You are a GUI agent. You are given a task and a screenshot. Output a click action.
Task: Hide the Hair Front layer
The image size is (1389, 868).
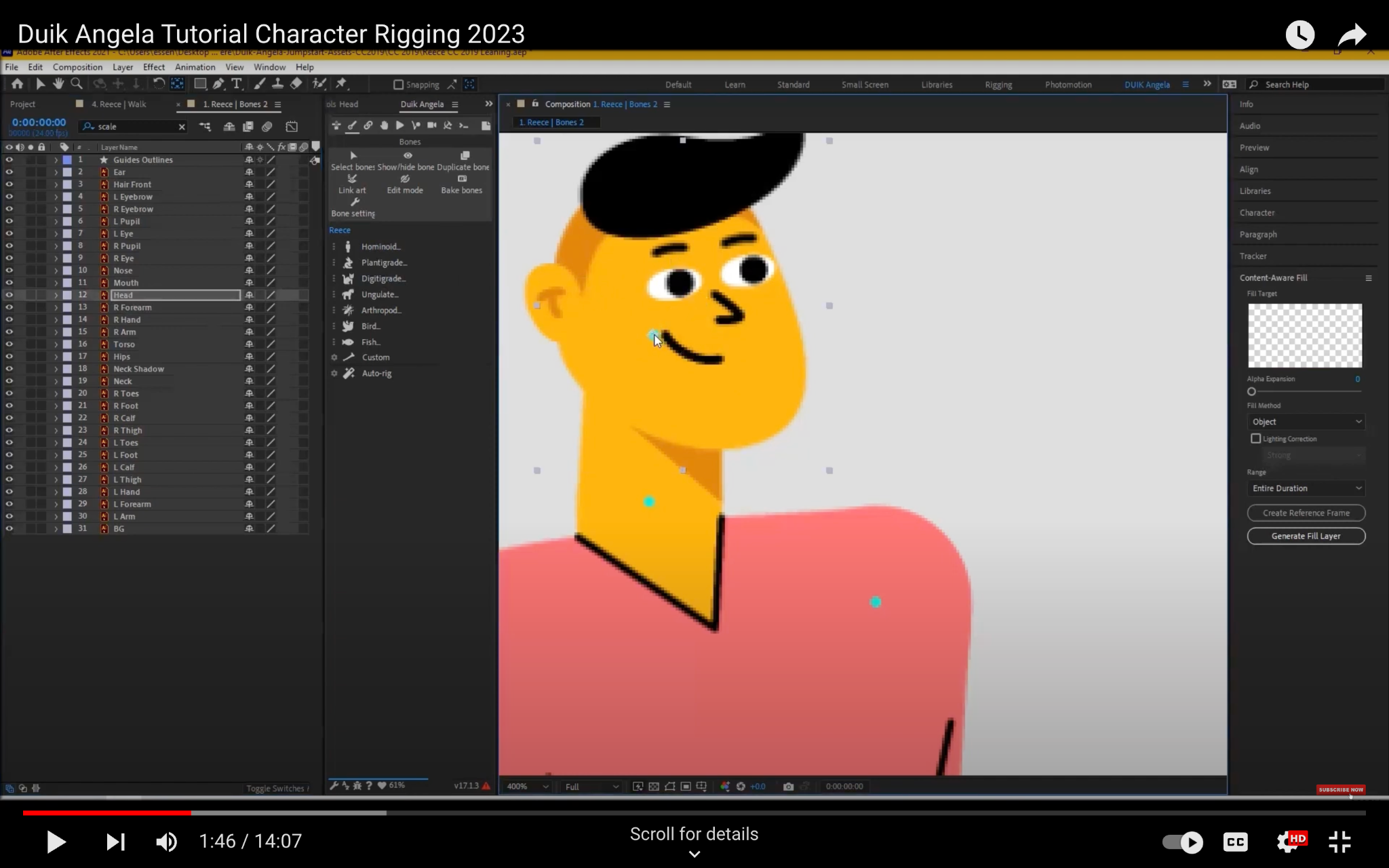coord(9,184)
